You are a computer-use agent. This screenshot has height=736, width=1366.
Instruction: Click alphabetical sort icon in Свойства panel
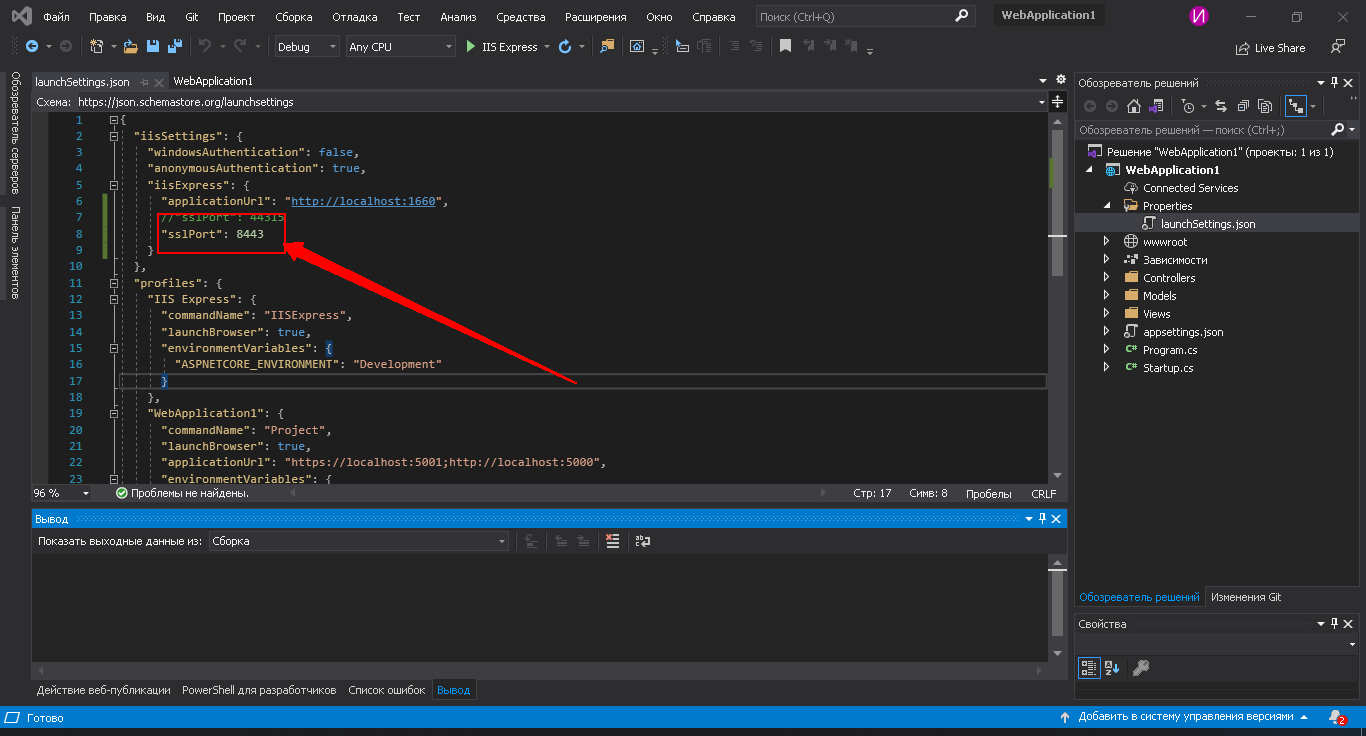1112,668
